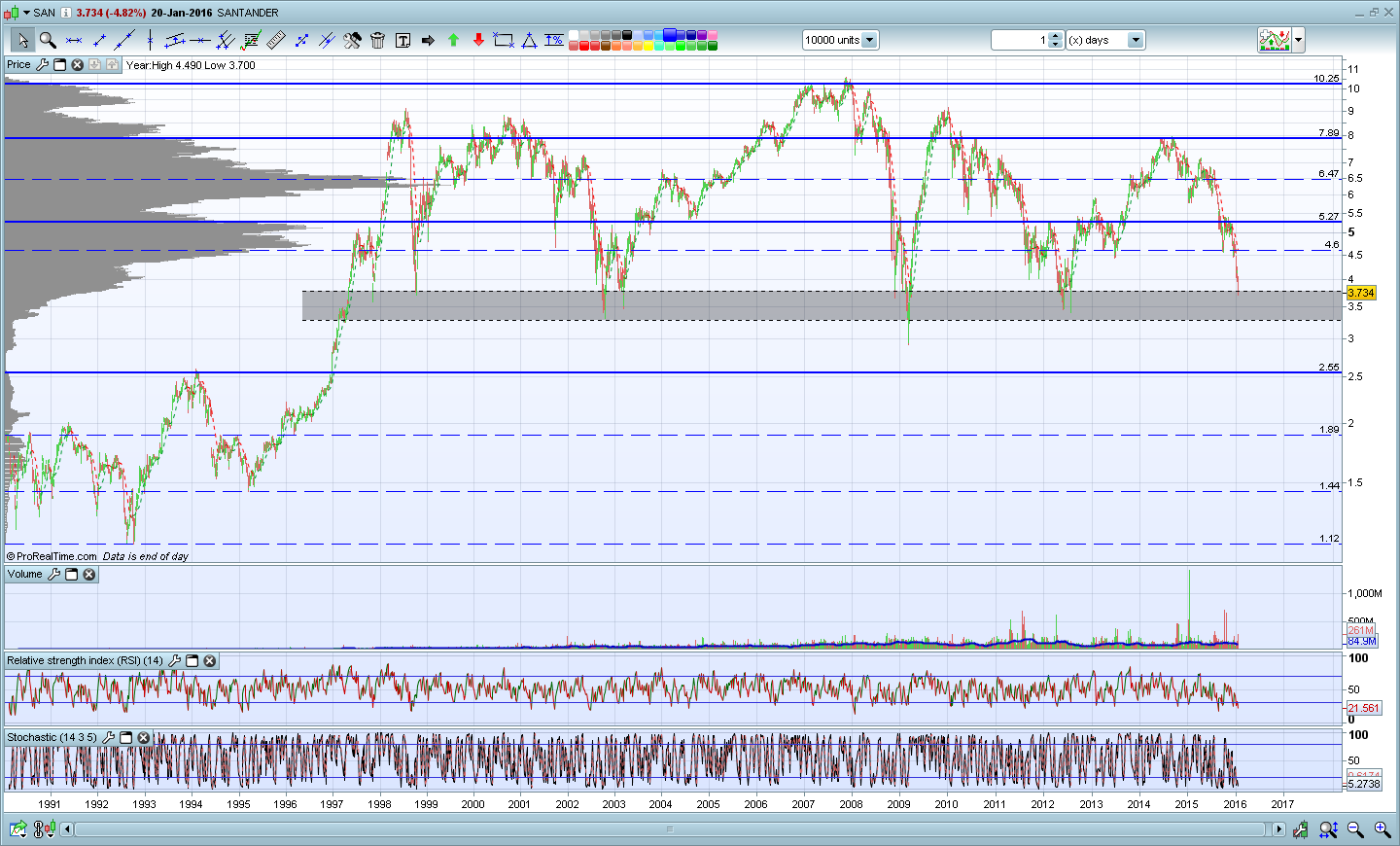Click the RSI value 21.561 label
1400x846 pixels.
1363,708
